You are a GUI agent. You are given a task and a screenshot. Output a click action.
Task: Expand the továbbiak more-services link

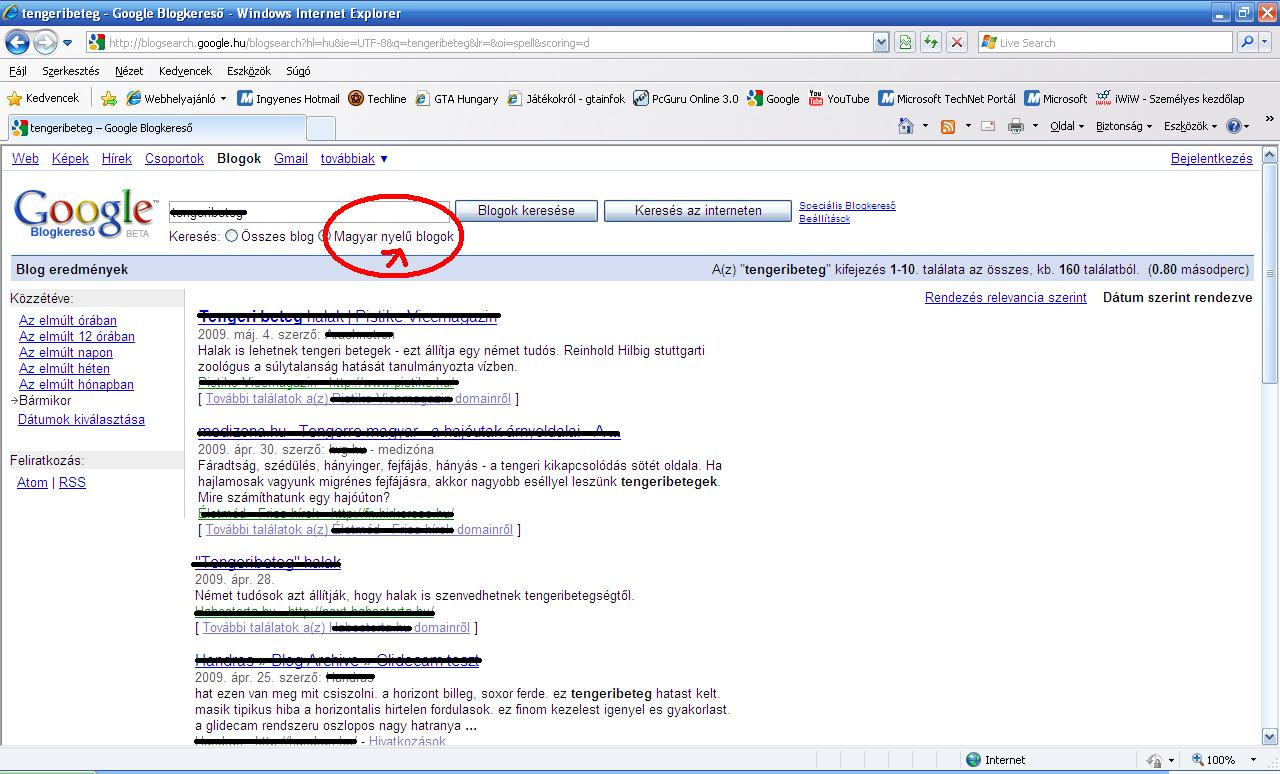(354, 159)
